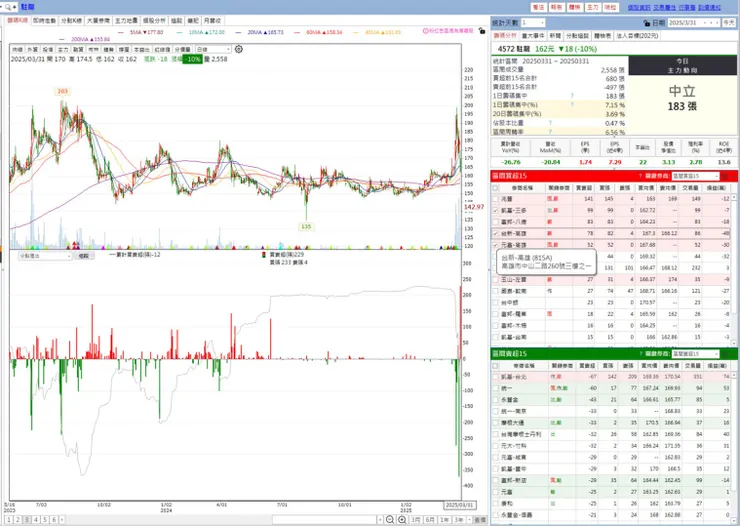The height and width of the screenshot is (526, 740).
Task: Click help question mark beside 佔股本比重
Action: pos(550,123)
